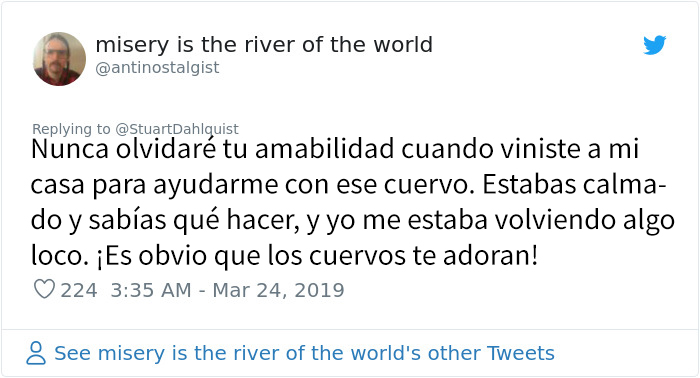Image resolution: width=700 pixels, height=378 pixels.
Task: Click the person silhouette icon in footer
Action: click(x=36, y=353)
